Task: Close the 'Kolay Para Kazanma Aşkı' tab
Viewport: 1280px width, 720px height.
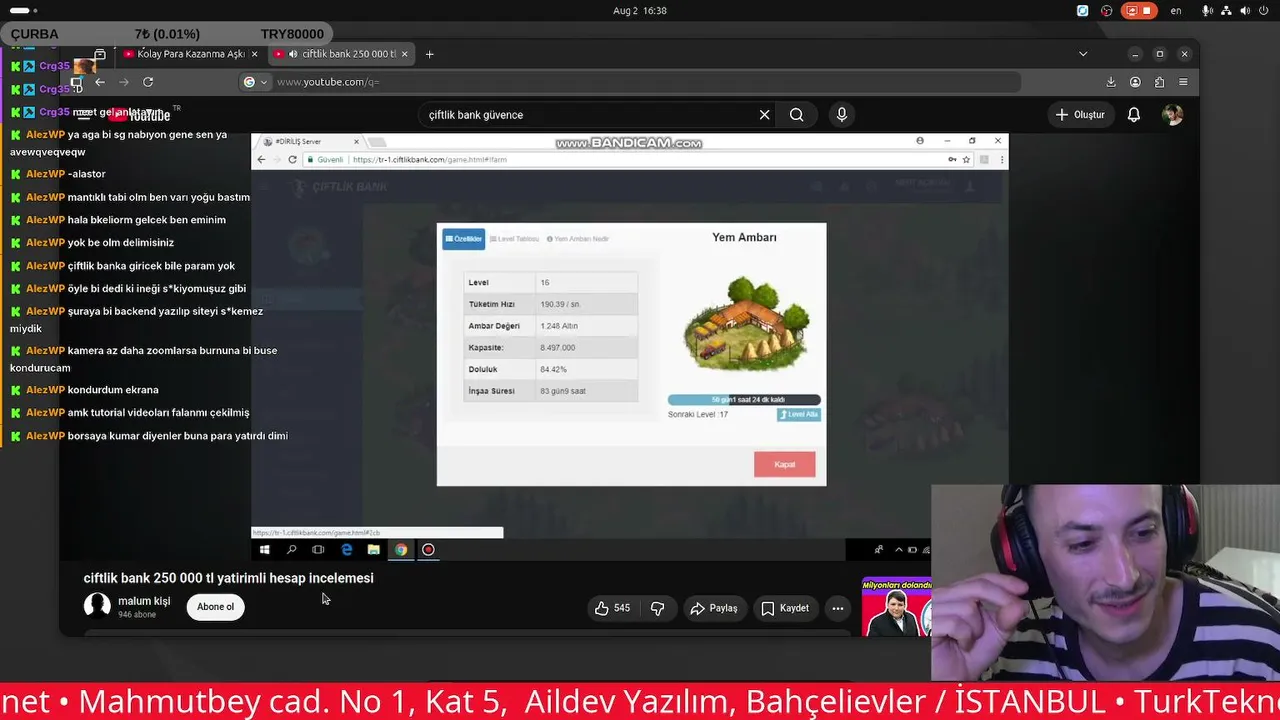Action: [x=255, y=54]
